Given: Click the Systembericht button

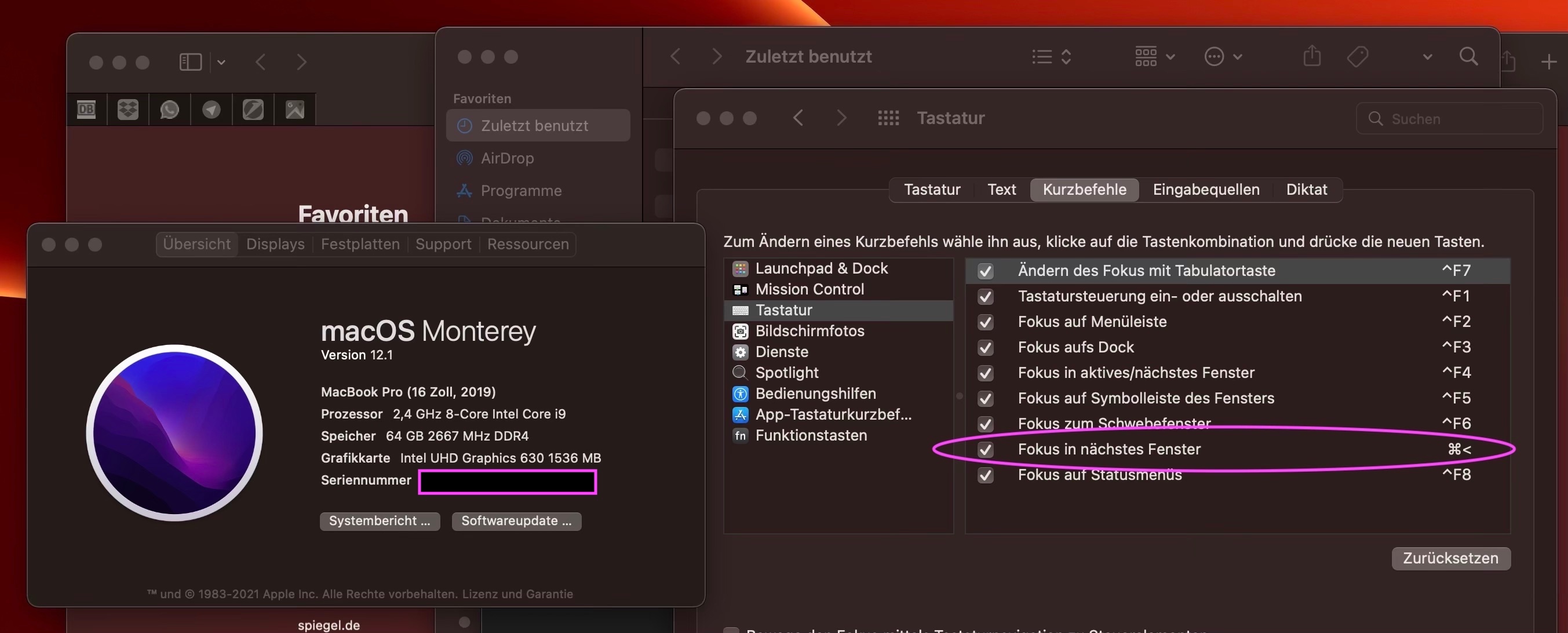Looking at the screenshot, I should pos(379,521).
